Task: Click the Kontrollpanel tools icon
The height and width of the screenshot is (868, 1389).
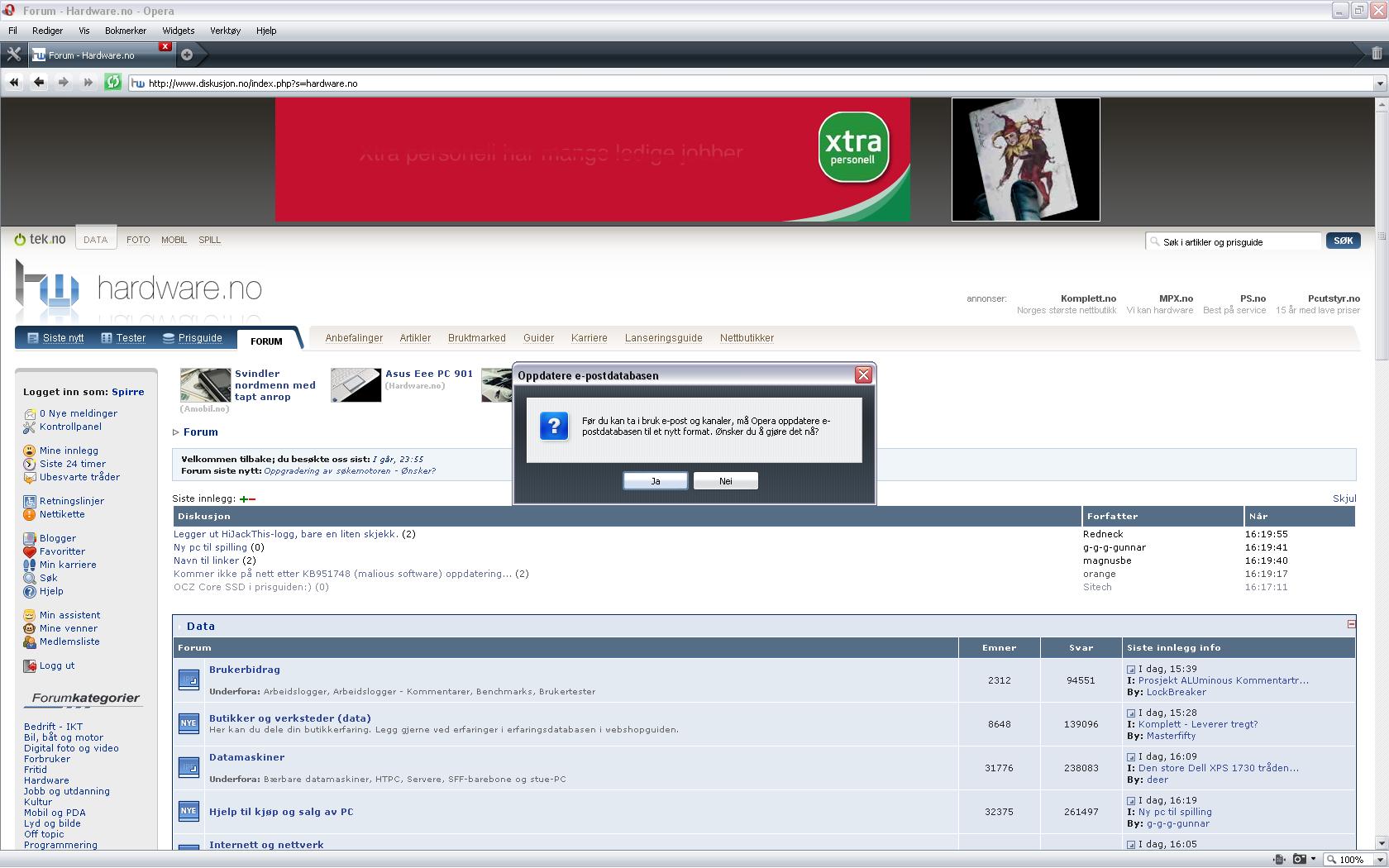Action: click(x=30, y=427)
